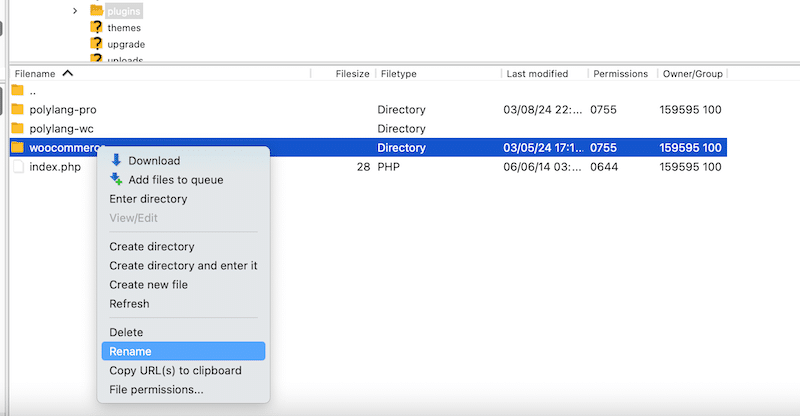Select Delete from the context menu
Image resolution: width=800 pixels, height=416 pixels.
tap(126, 332)
